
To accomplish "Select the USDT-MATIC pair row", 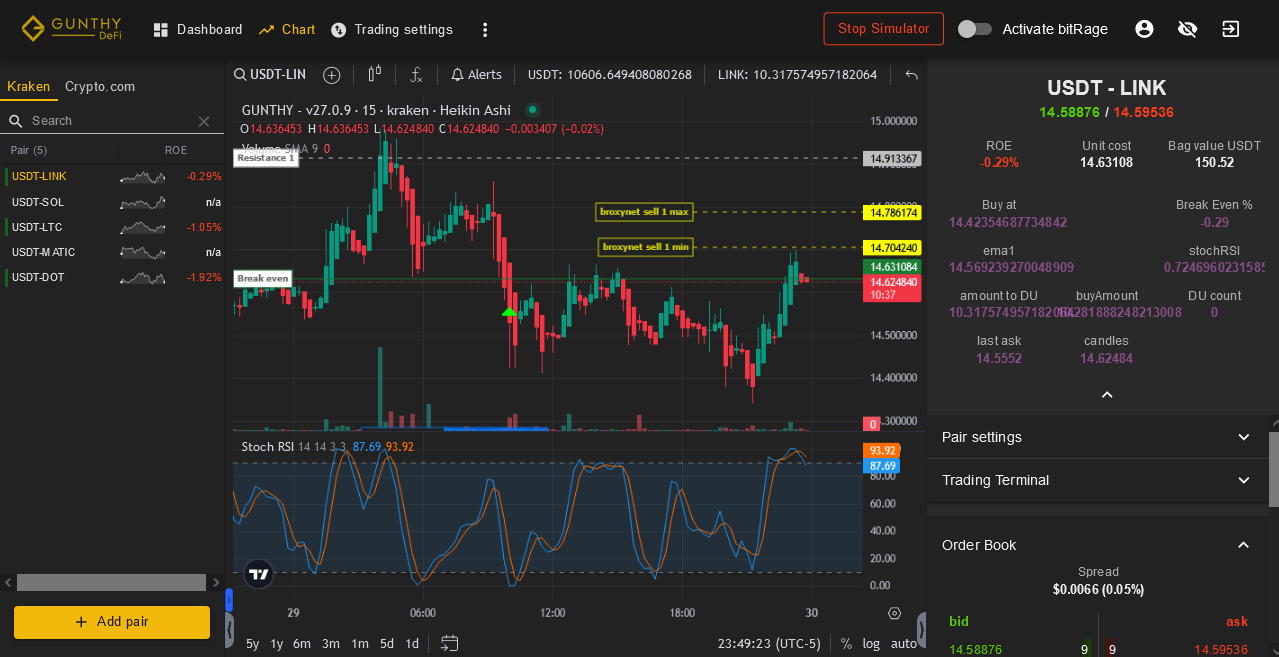I will pos(112,252).
